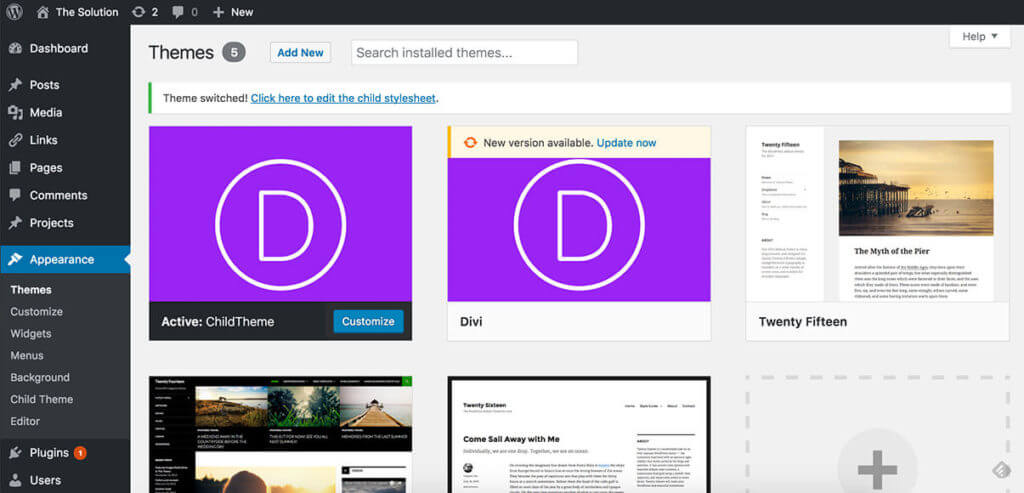The image size is (1024, 493).
Task: Click Update now link on Divi
Action: tap(626, 142)
